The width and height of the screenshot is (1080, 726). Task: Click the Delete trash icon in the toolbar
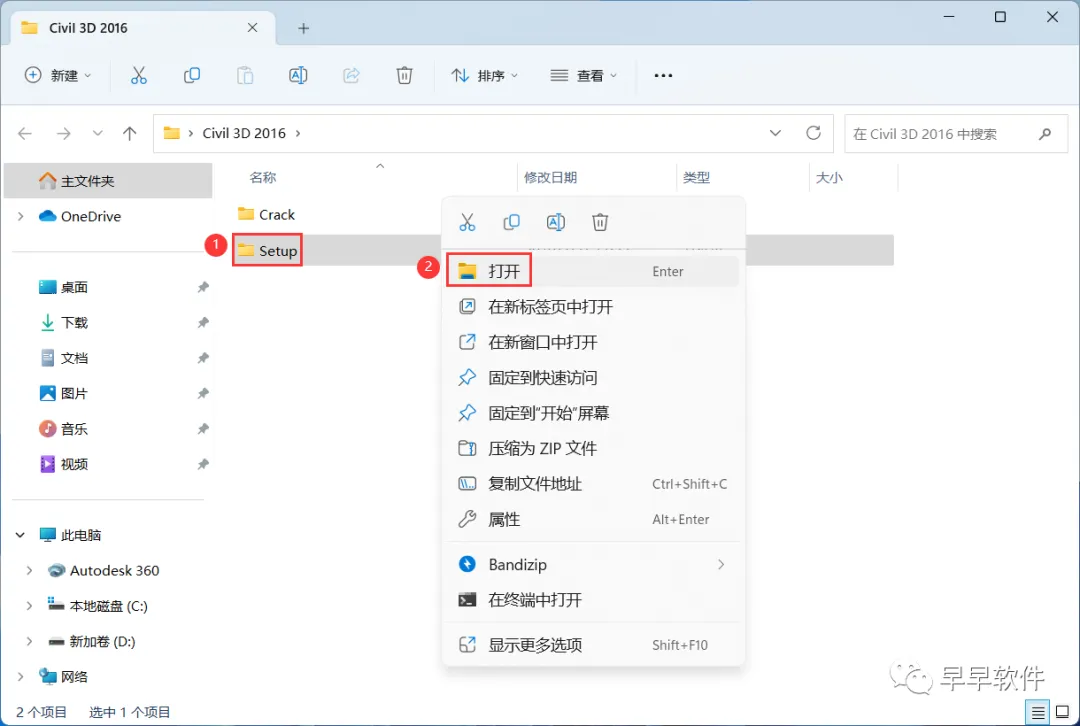[x=404, y=75]
